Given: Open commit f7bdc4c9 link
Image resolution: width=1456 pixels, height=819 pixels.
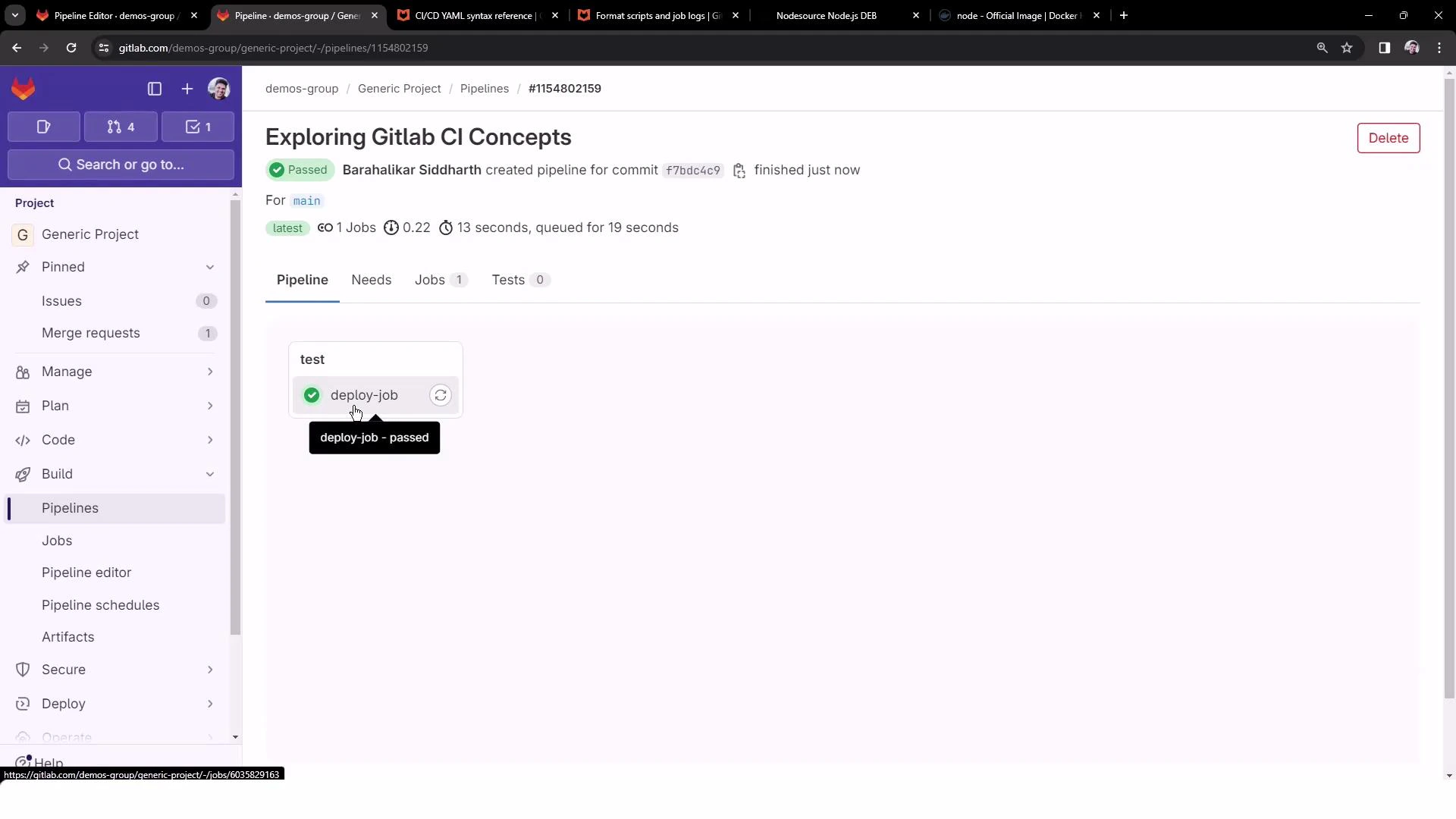Looking at the screenshot, I should (693, 171).
